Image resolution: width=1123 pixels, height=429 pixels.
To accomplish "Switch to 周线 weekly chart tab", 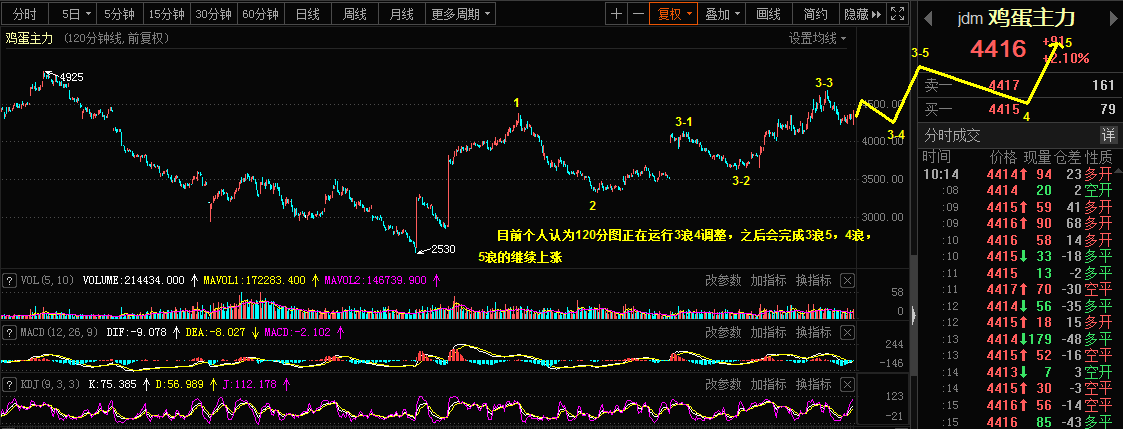I will (x=355, y=14).
